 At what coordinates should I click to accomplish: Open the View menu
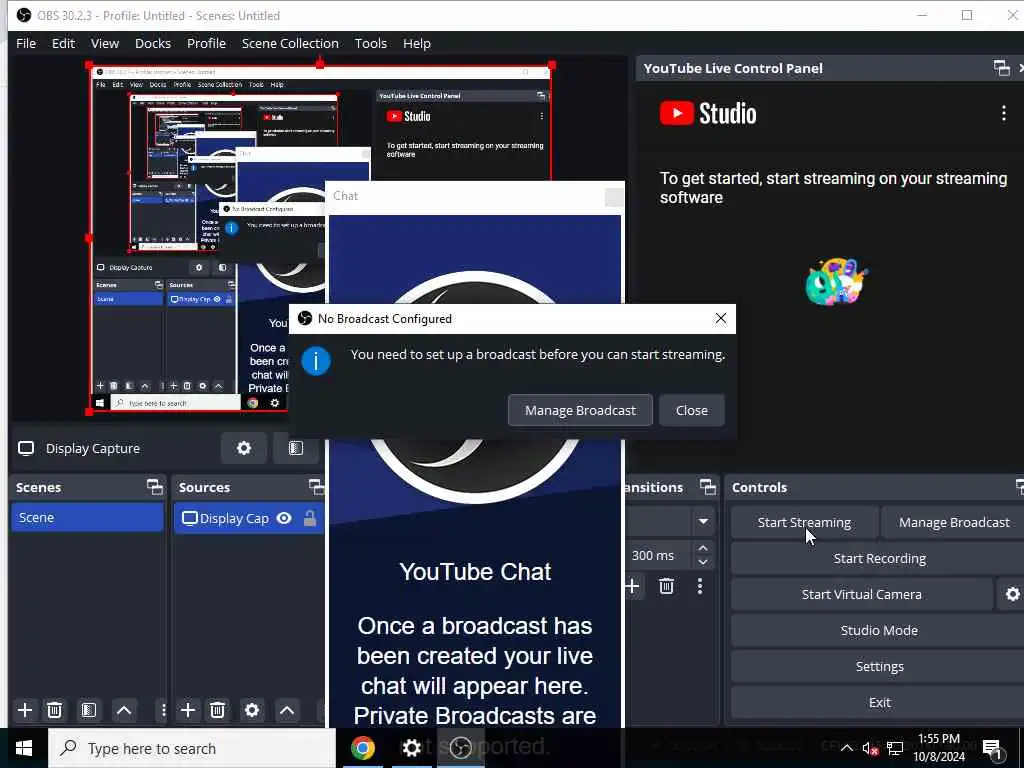click(104, 43)
